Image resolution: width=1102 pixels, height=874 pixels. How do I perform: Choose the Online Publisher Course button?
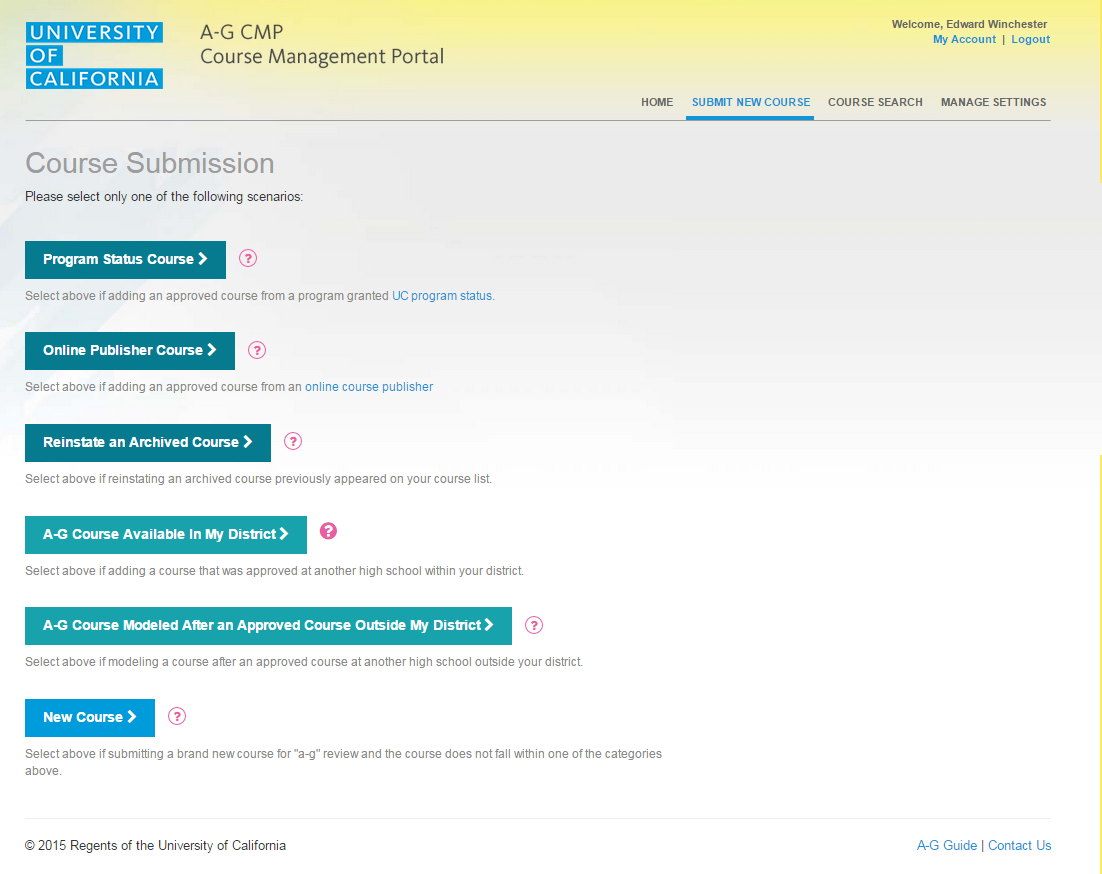[x=130, y=351]
